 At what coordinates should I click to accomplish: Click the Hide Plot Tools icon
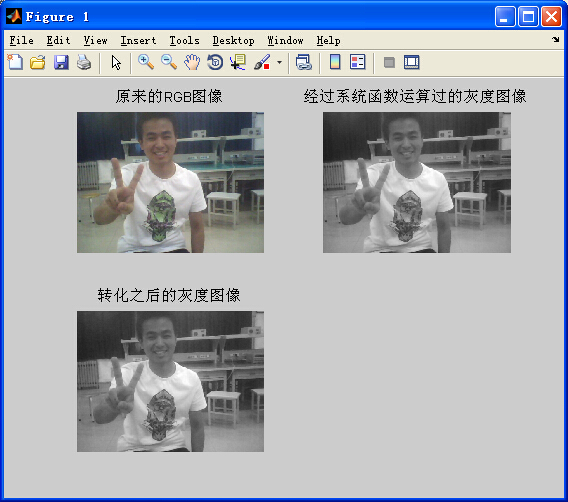coord(389,62)
